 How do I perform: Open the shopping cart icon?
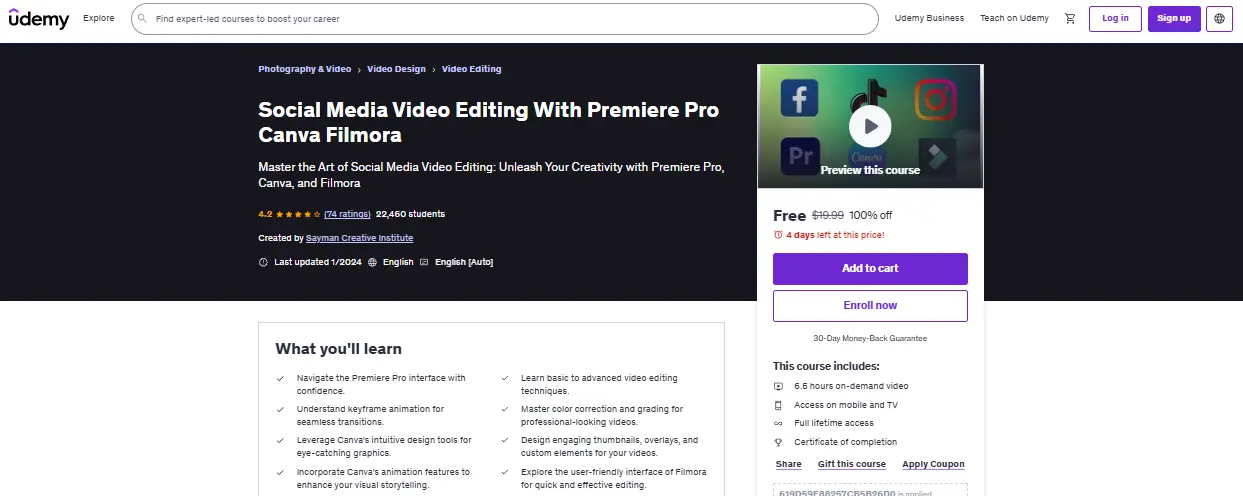click(1070, 18)
